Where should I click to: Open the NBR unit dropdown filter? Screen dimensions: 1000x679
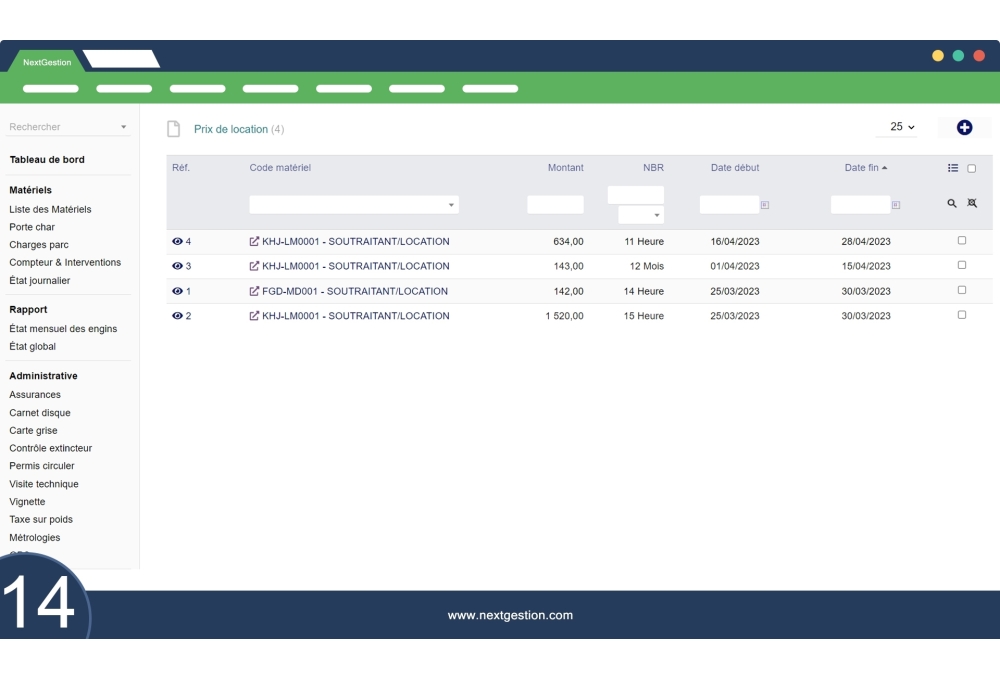[x=641, y=215]
